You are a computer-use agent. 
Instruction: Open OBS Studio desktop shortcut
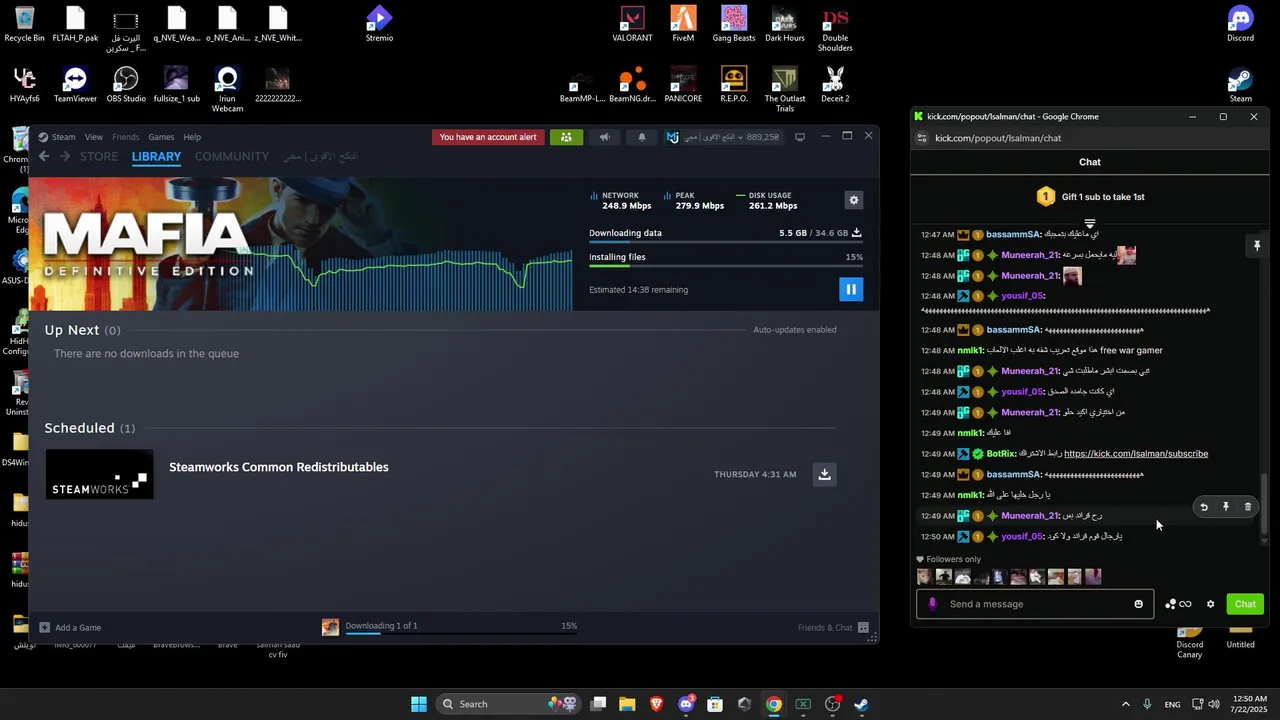click(x=126, y=85)
